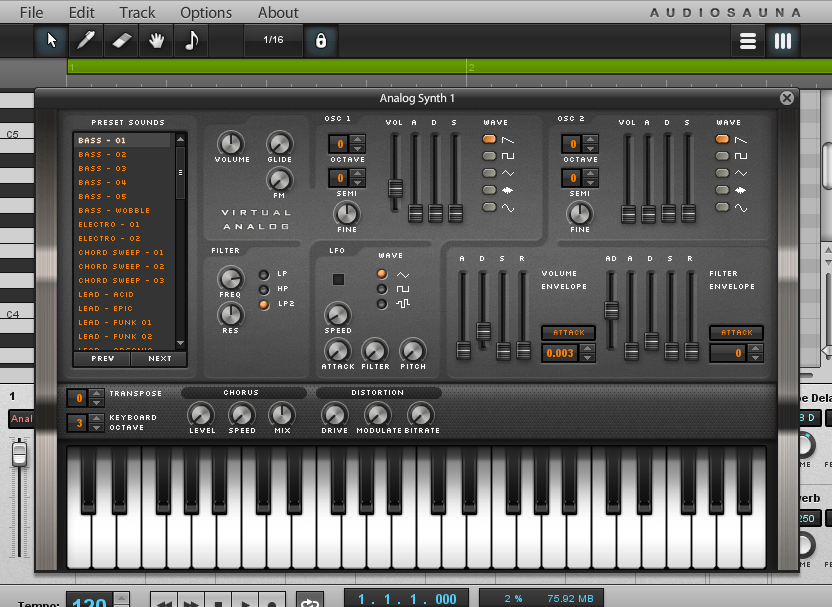
Task: Increase the transpose value
Action: click(96, 393)
